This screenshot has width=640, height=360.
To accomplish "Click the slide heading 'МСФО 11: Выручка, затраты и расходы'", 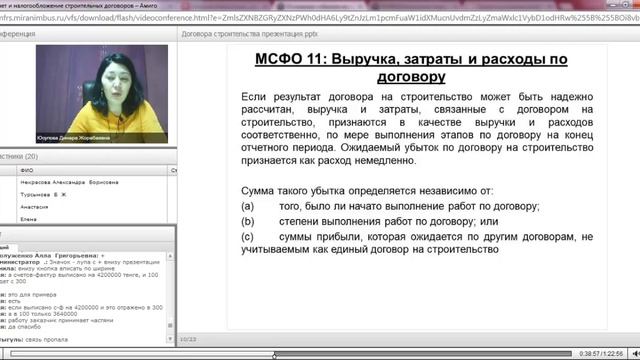I will [411, 59].
